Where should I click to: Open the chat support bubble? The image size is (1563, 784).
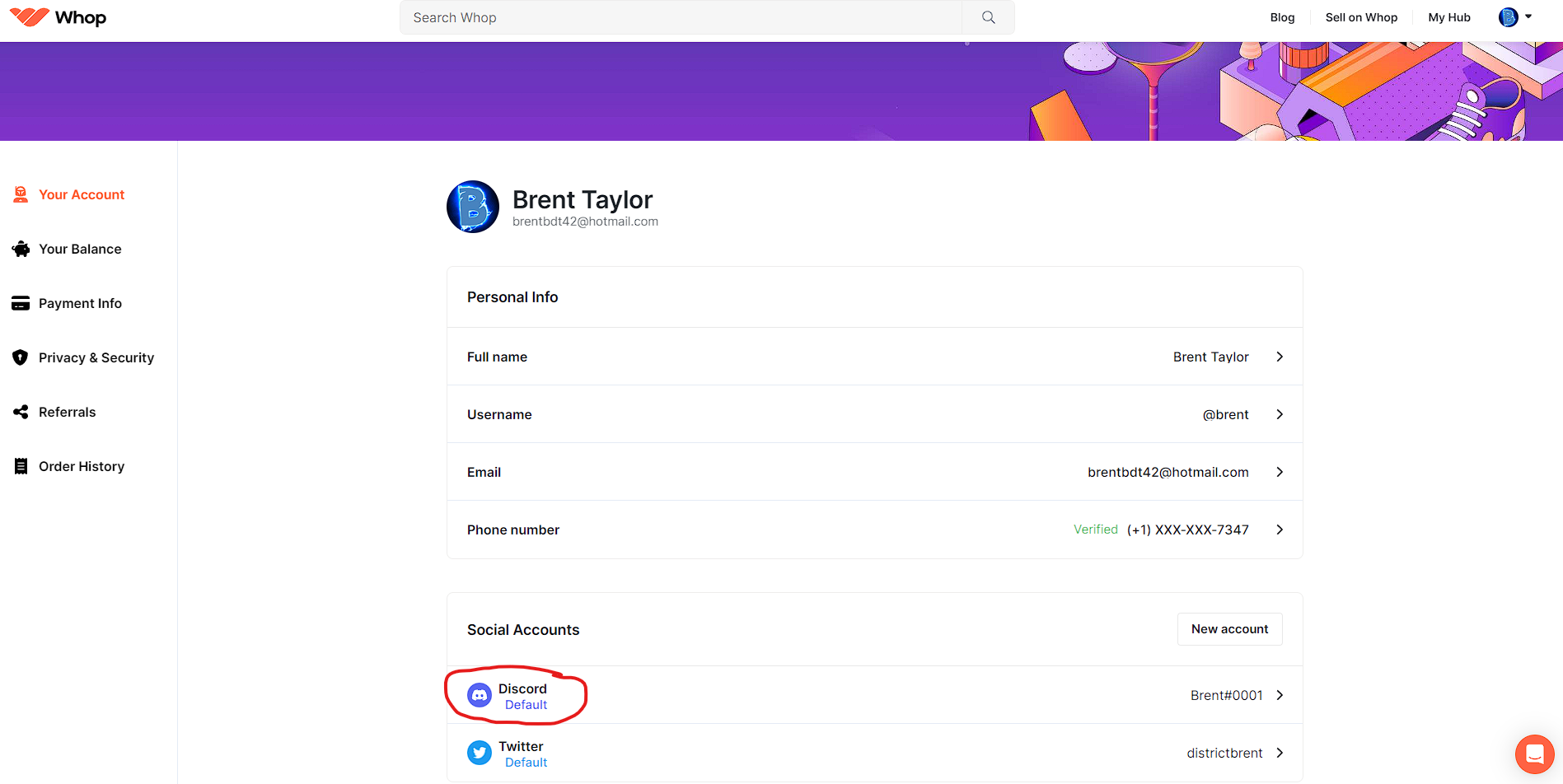click(x=1534, y=754)
